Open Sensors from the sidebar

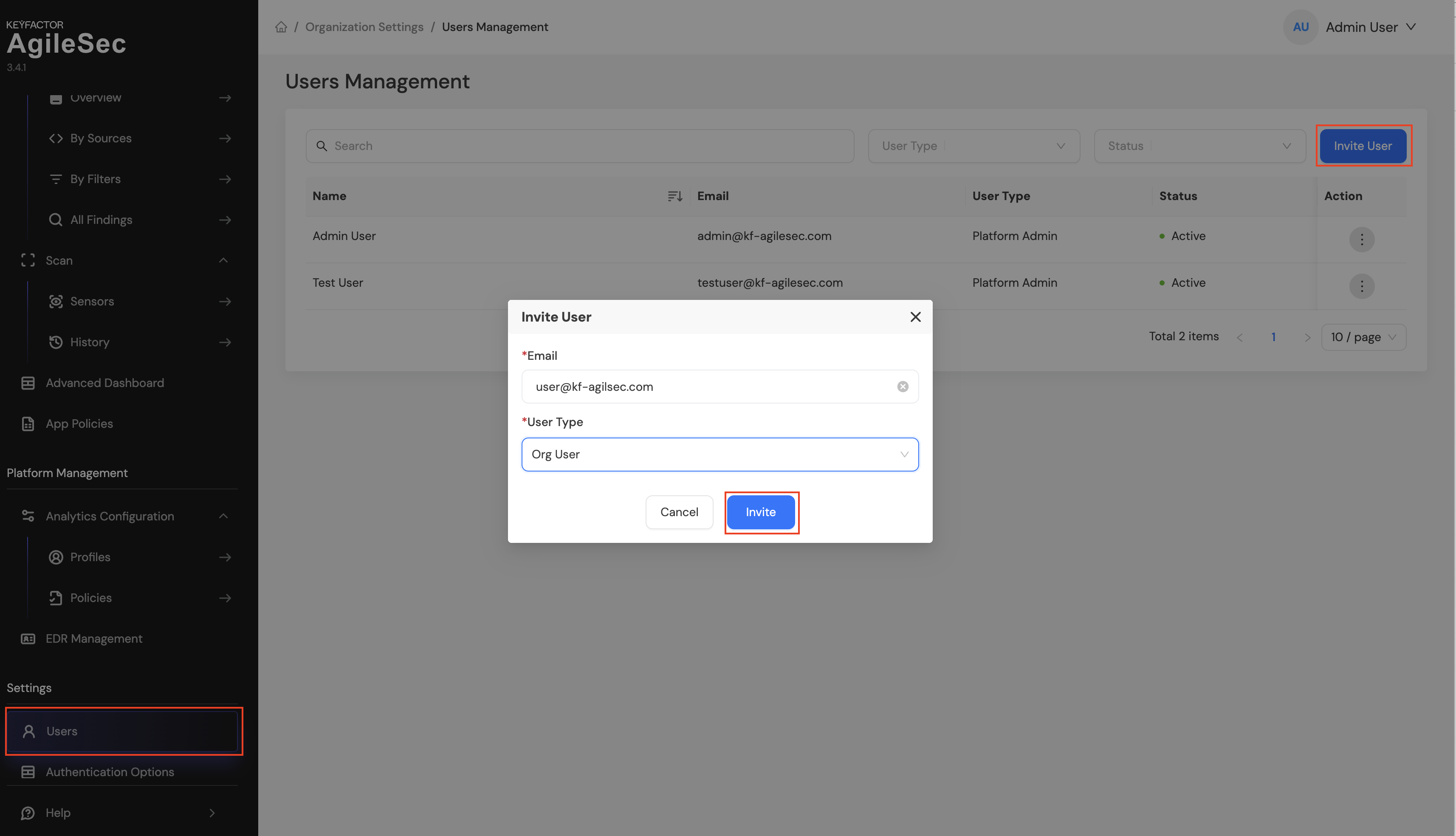pyautogui.click(x=92, y=302)
